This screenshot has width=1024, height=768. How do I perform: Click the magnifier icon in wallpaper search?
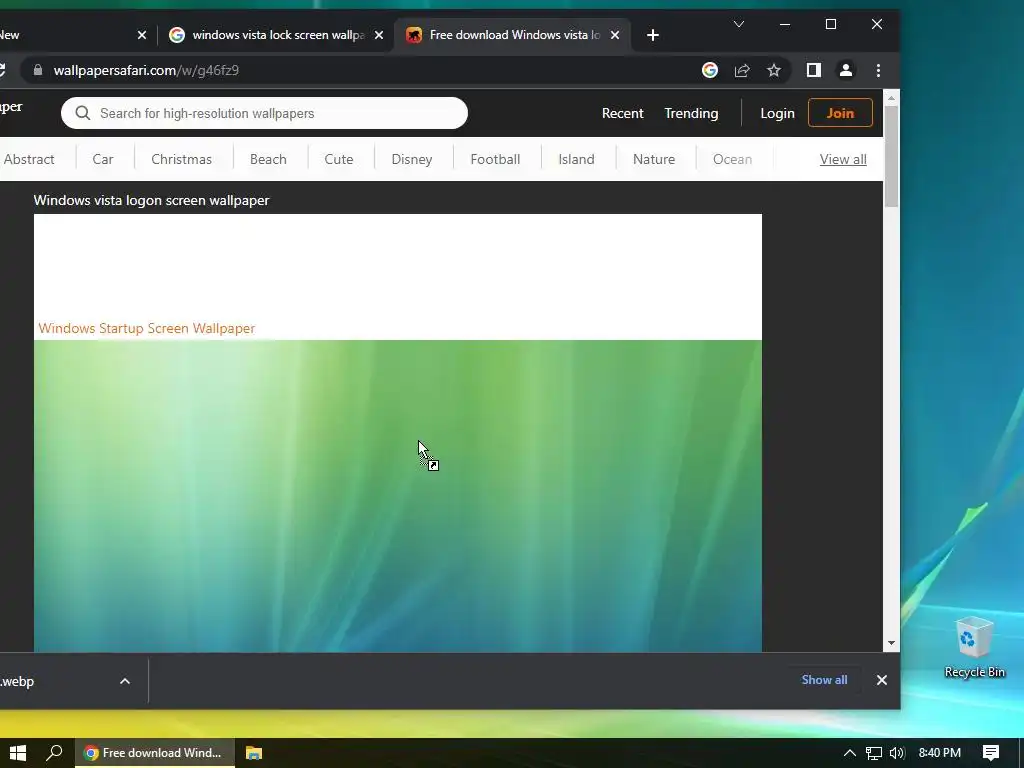point(82,113)
